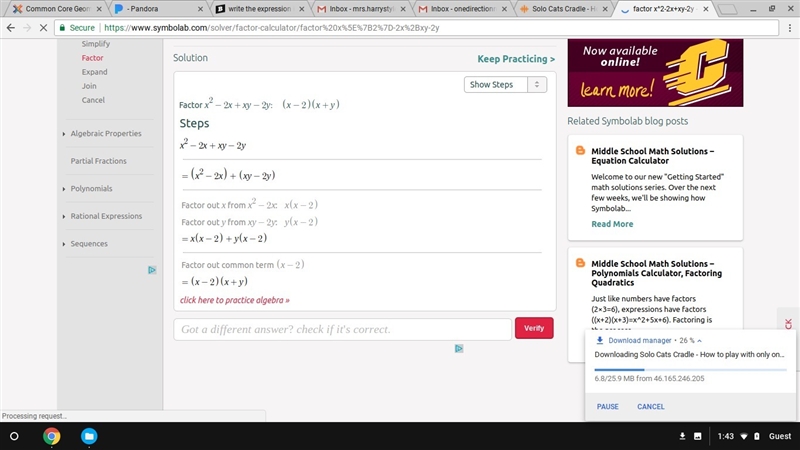Click the download tray icon

[x=682, y=436]
